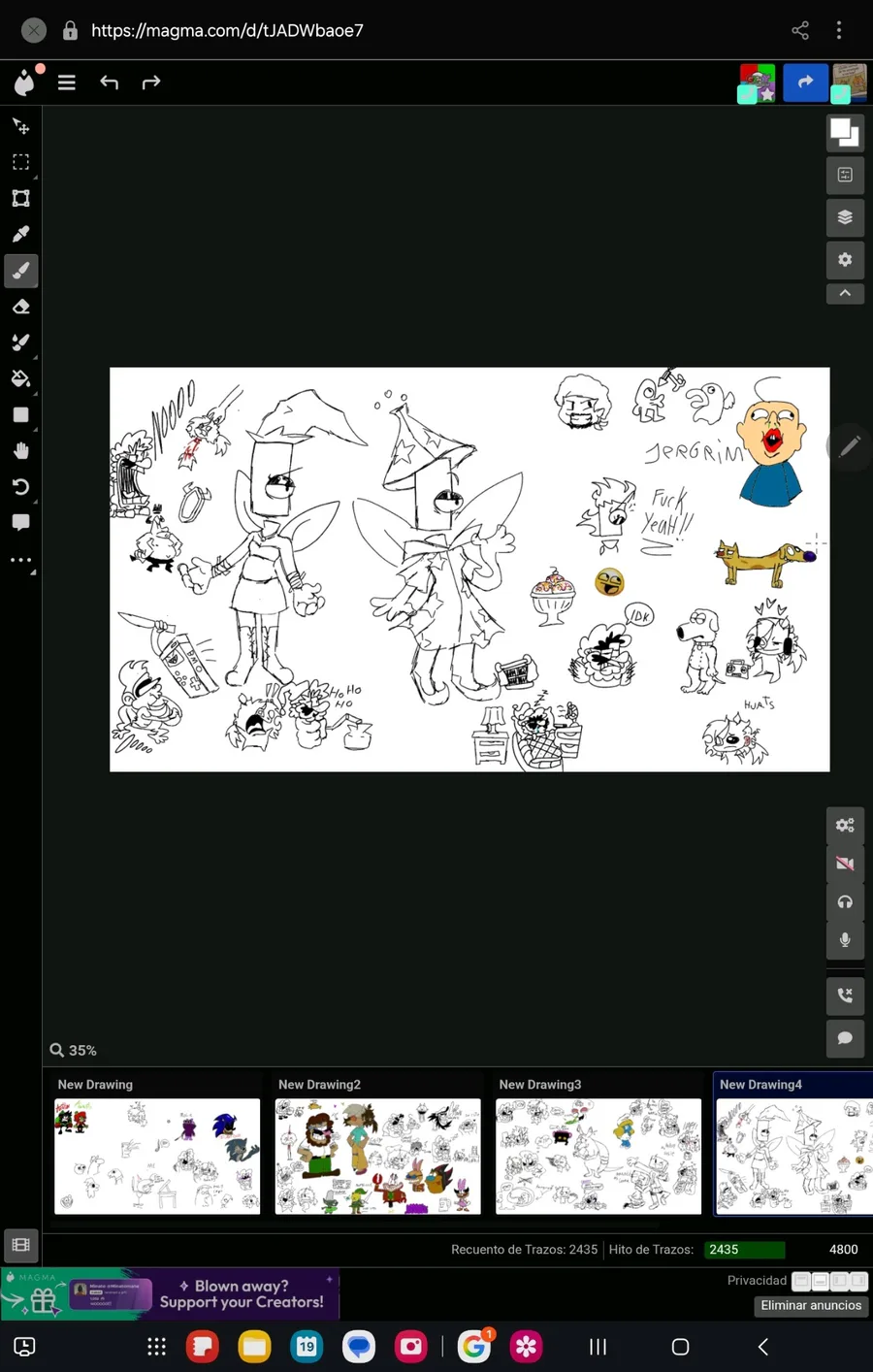The height and width of the screenshot is (1372, 873).
Task: Select the Brush tool
Action: click(20, 271)
